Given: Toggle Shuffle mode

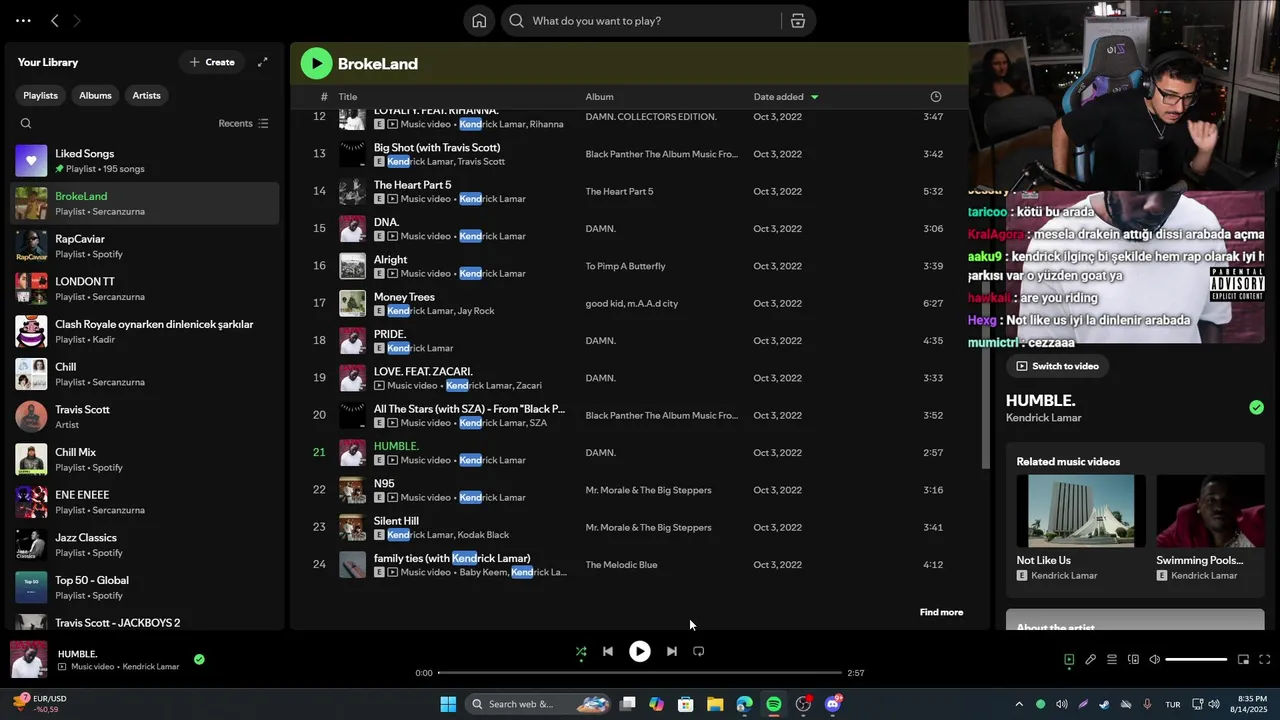Looking at the screenshot, I should pos(581,651).
